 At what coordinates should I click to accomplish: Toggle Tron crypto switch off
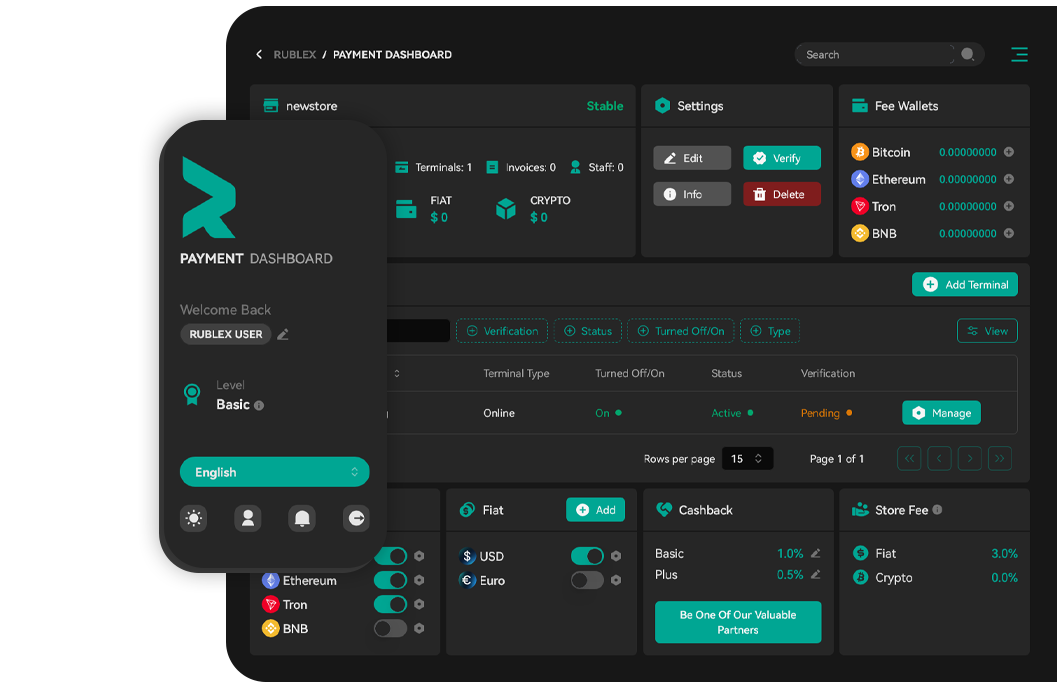390,604
